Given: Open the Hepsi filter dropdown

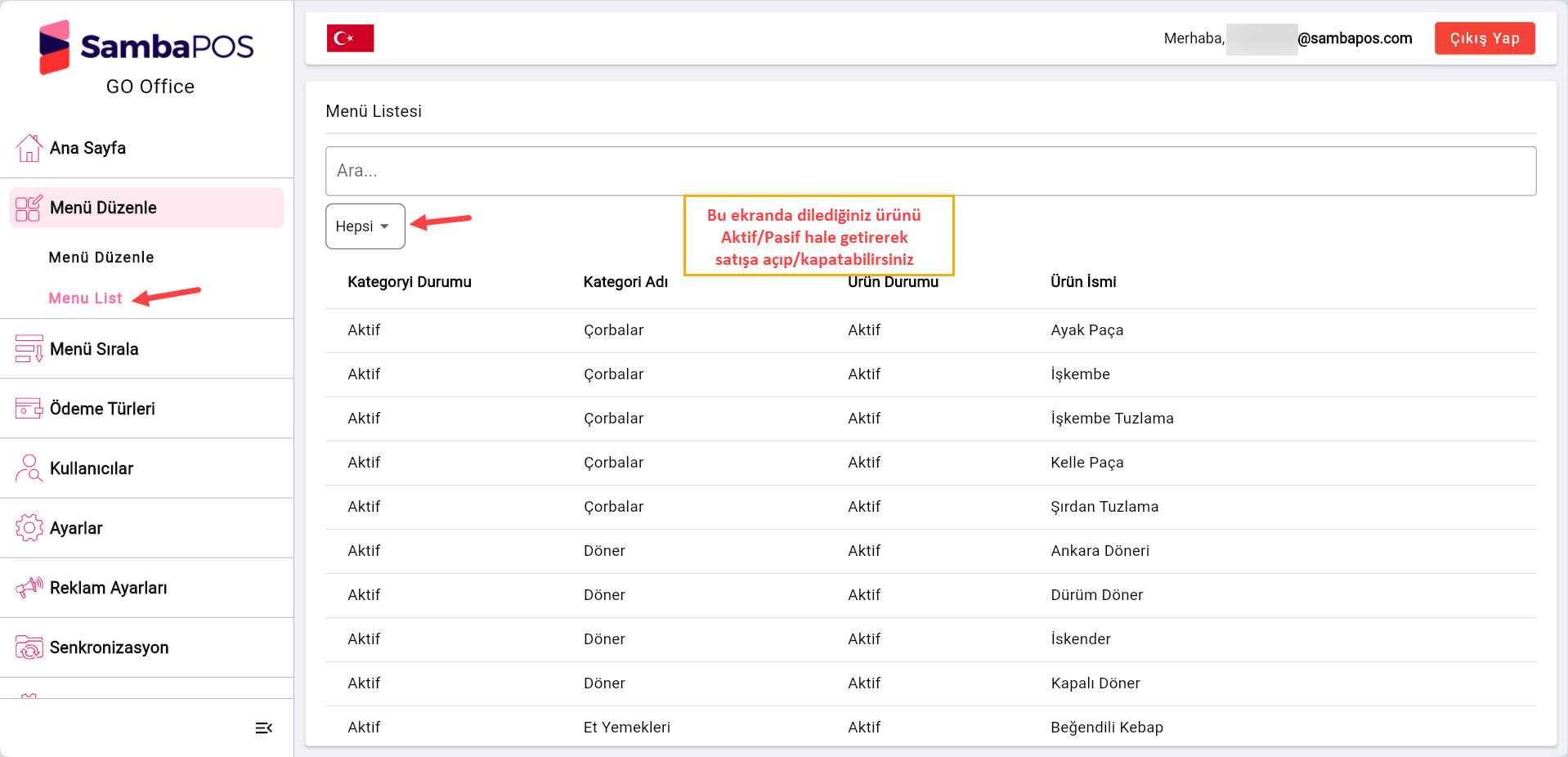Looking at the screenshot, I should point(365,226).
